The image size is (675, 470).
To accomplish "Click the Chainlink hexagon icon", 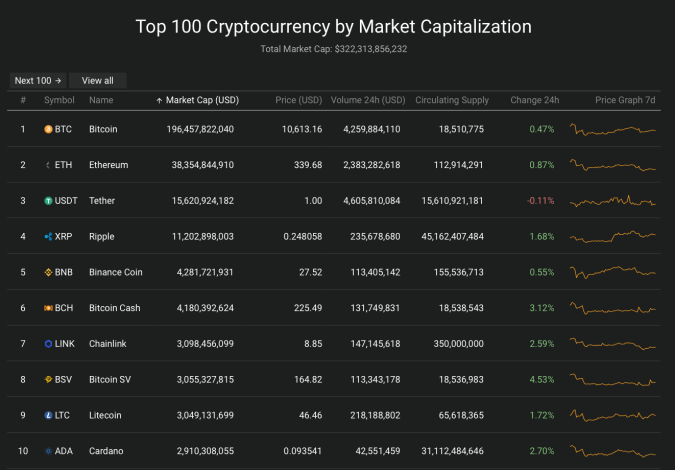I will pos(48,343).
